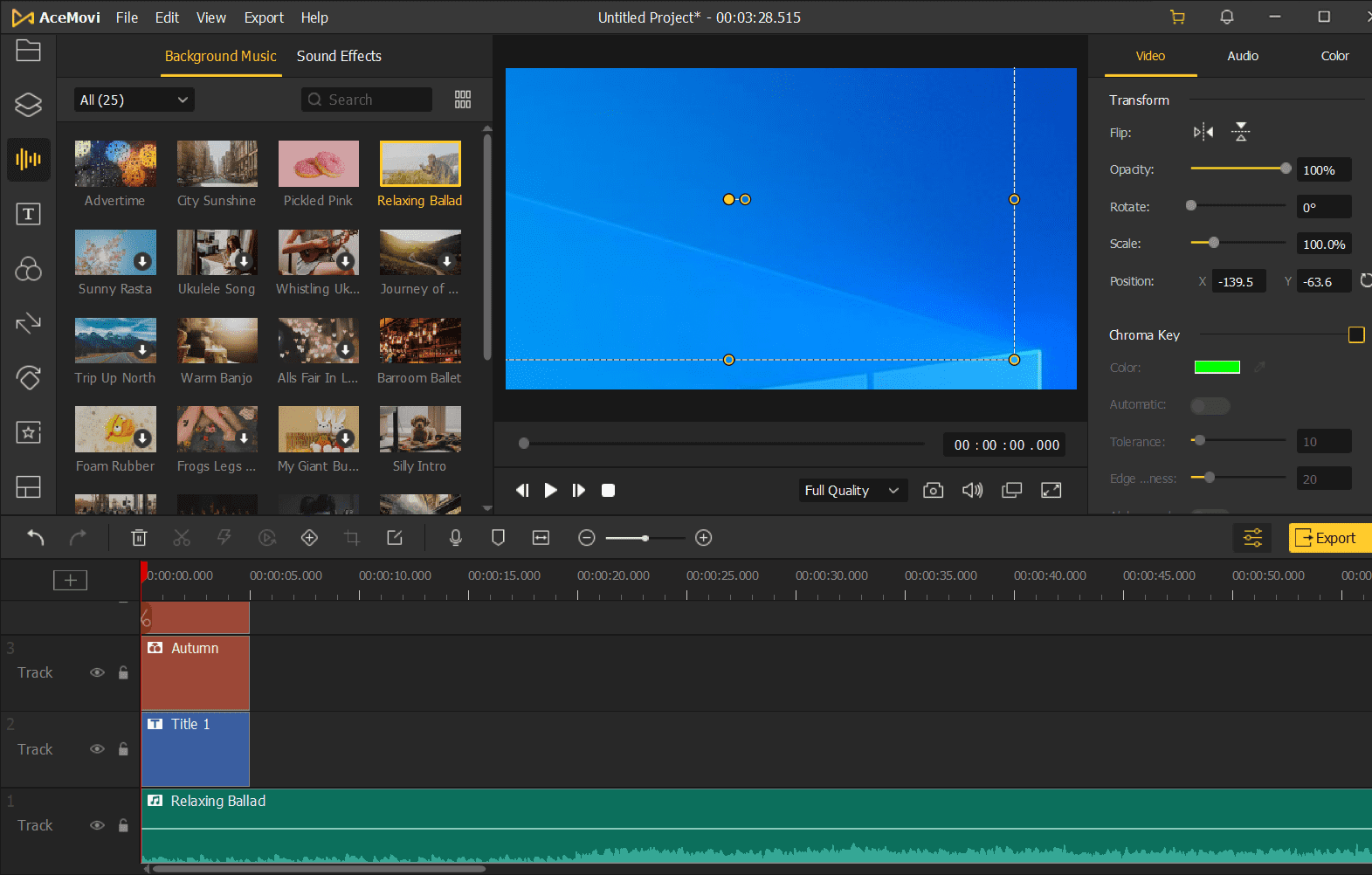Reset position with the circular arrow

1366,280
